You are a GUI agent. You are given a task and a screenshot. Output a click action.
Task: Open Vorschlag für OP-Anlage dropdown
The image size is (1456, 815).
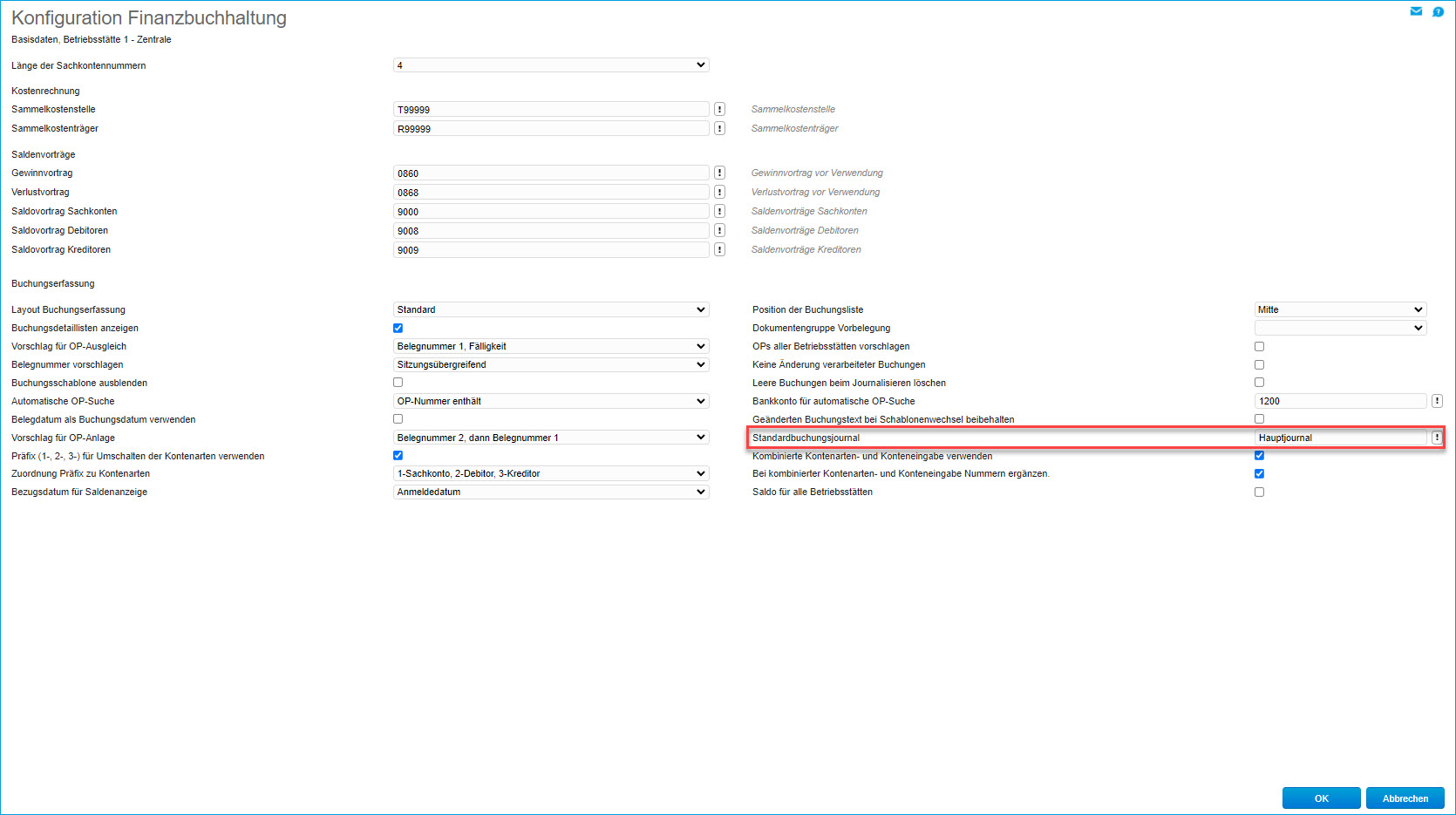551,438
